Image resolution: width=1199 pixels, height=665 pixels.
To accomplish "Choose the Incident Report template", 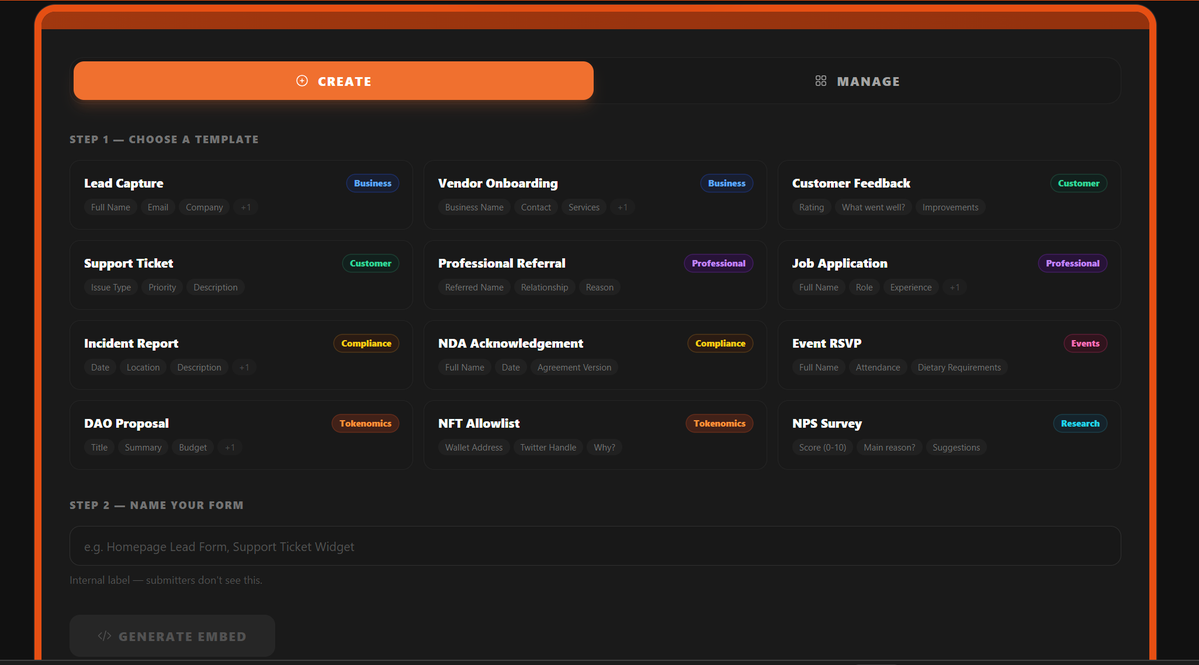I will (241, 355).
